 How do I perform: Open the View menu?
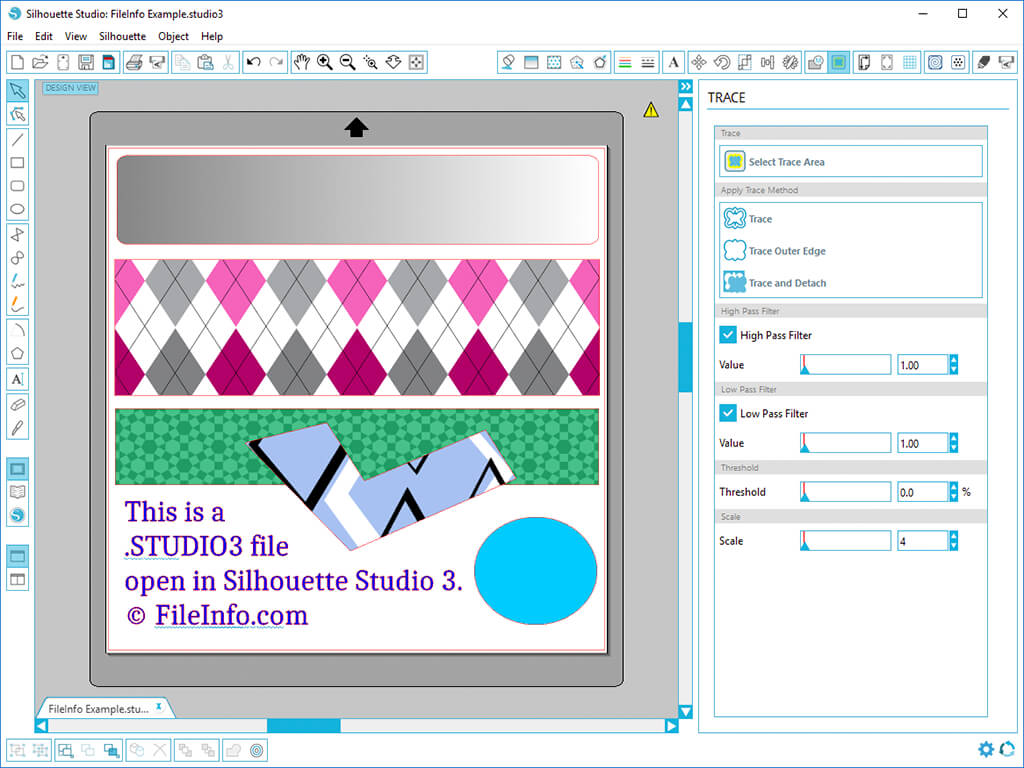pos(76,37)
